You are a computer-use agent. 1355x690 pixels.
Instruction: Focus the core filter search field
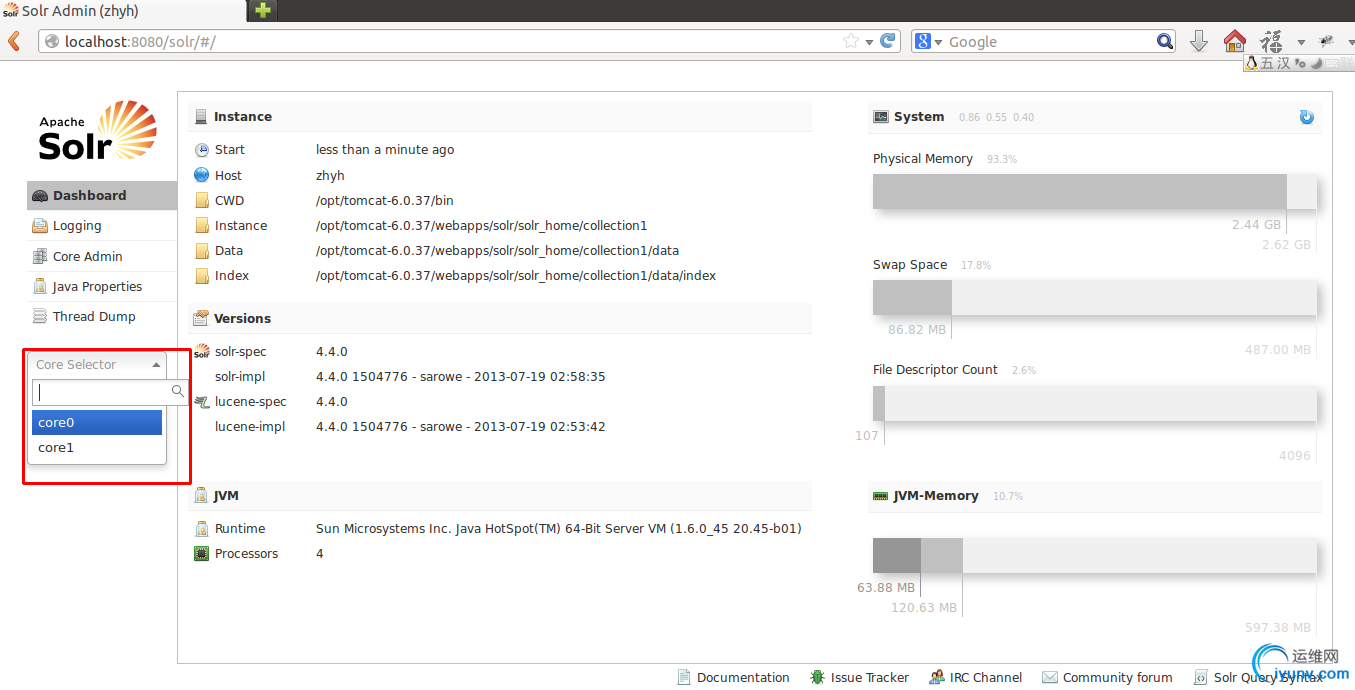110,391
